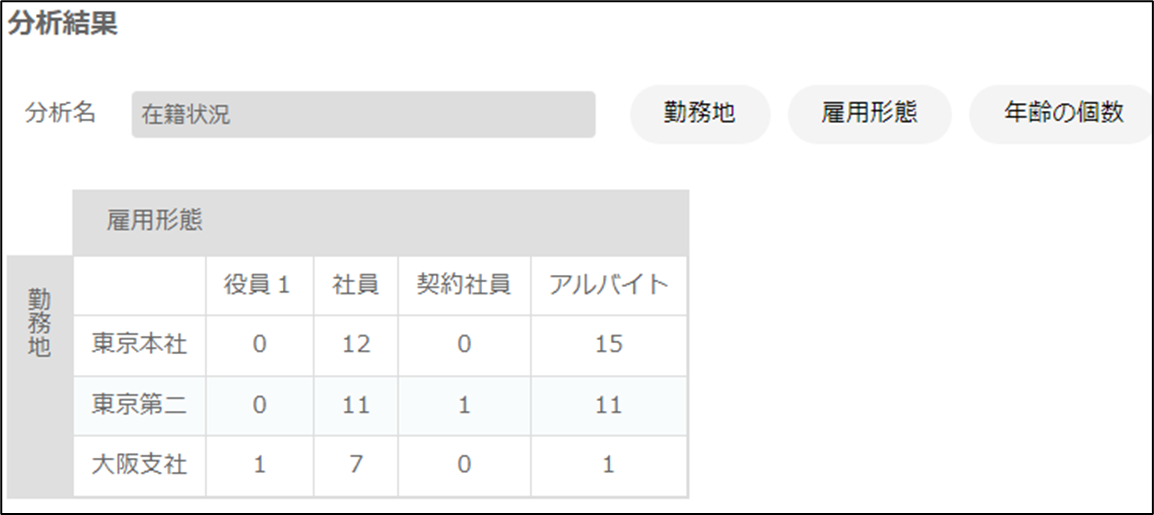Select the 大阪支社 row label
The height and width of the screenshot is (515, 1154).
139,466
